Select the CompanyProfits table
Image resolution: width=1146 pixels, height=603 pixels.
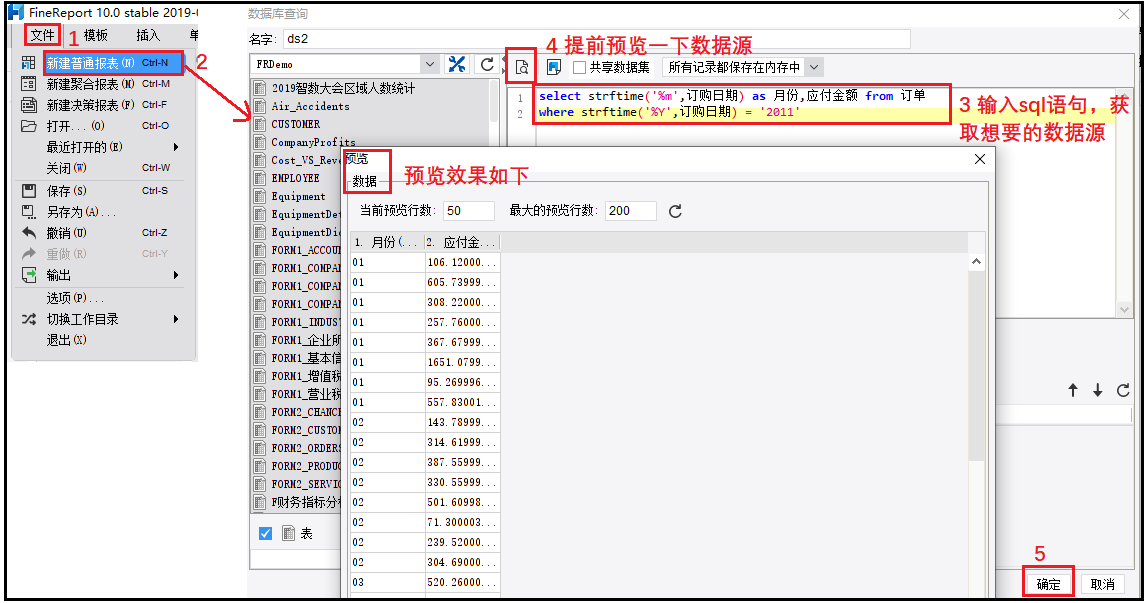313,143
